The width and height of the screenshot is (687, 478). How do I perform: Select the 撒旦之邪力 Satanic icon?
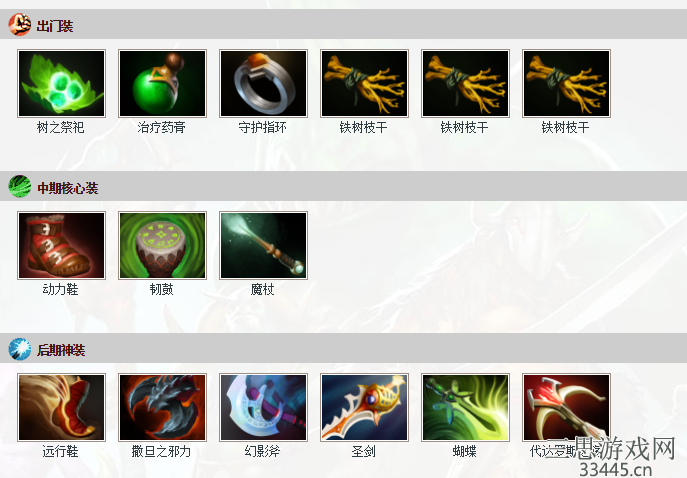[162, 407]
